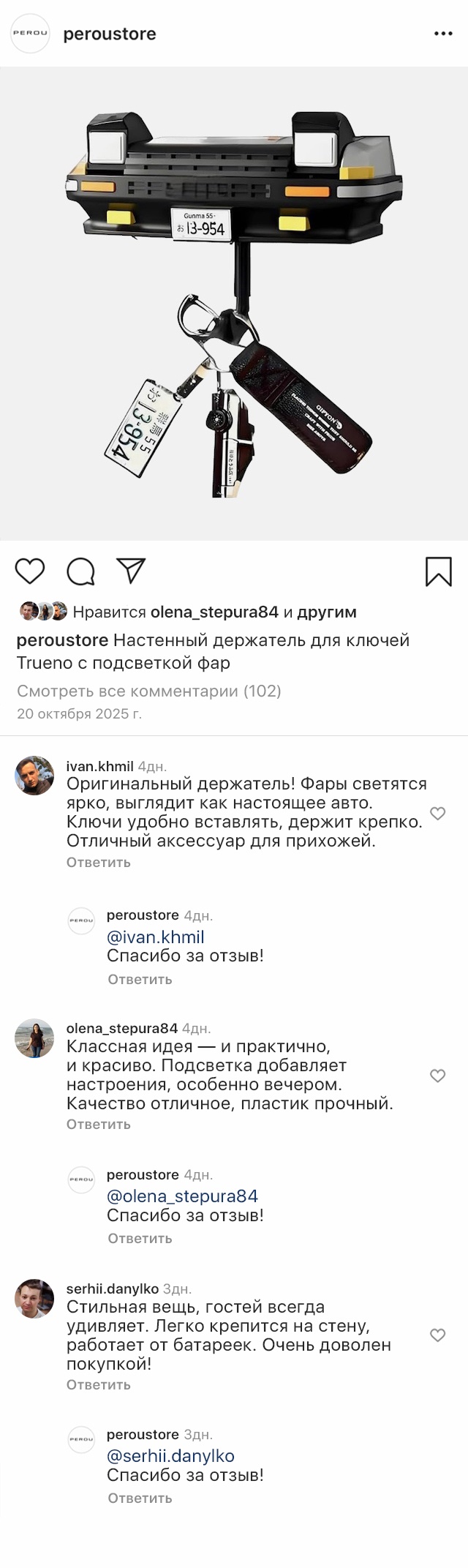Image resolution: width=468 pixels, height=1568 pixels.
Task: Open comments via speech bubble icon
Action: tap(80, 571)
